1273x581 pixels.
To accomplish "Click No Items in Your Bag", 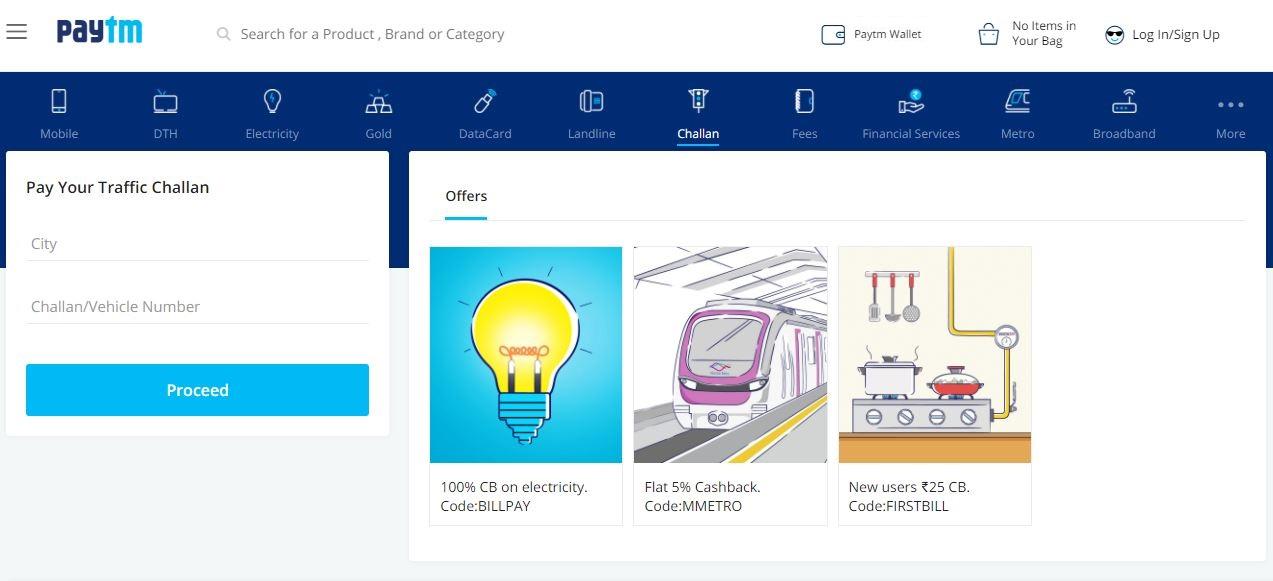I will [1043, 34].
